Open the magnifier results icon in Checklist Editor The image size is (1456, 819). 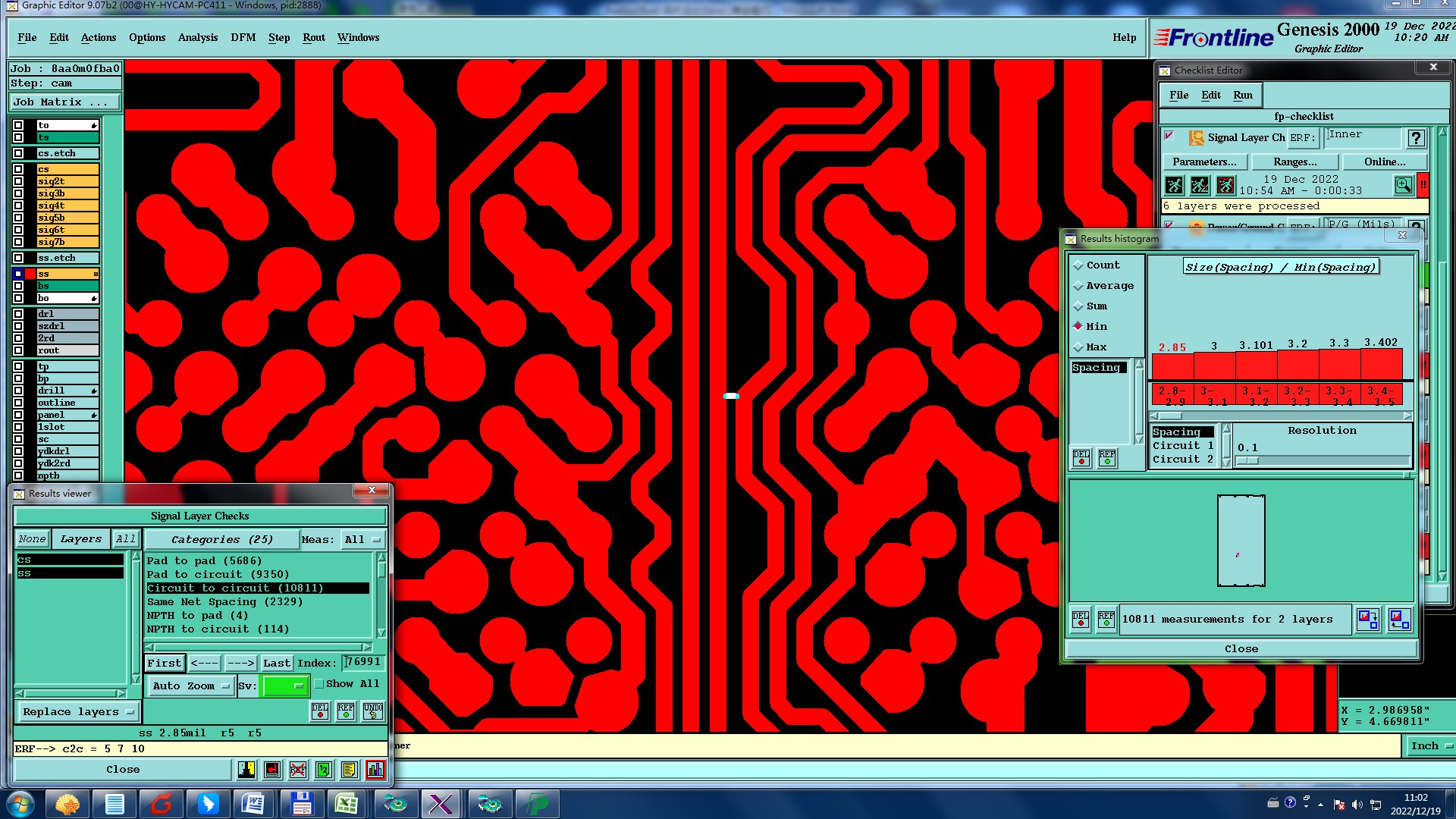click(x=1403, y=185)
